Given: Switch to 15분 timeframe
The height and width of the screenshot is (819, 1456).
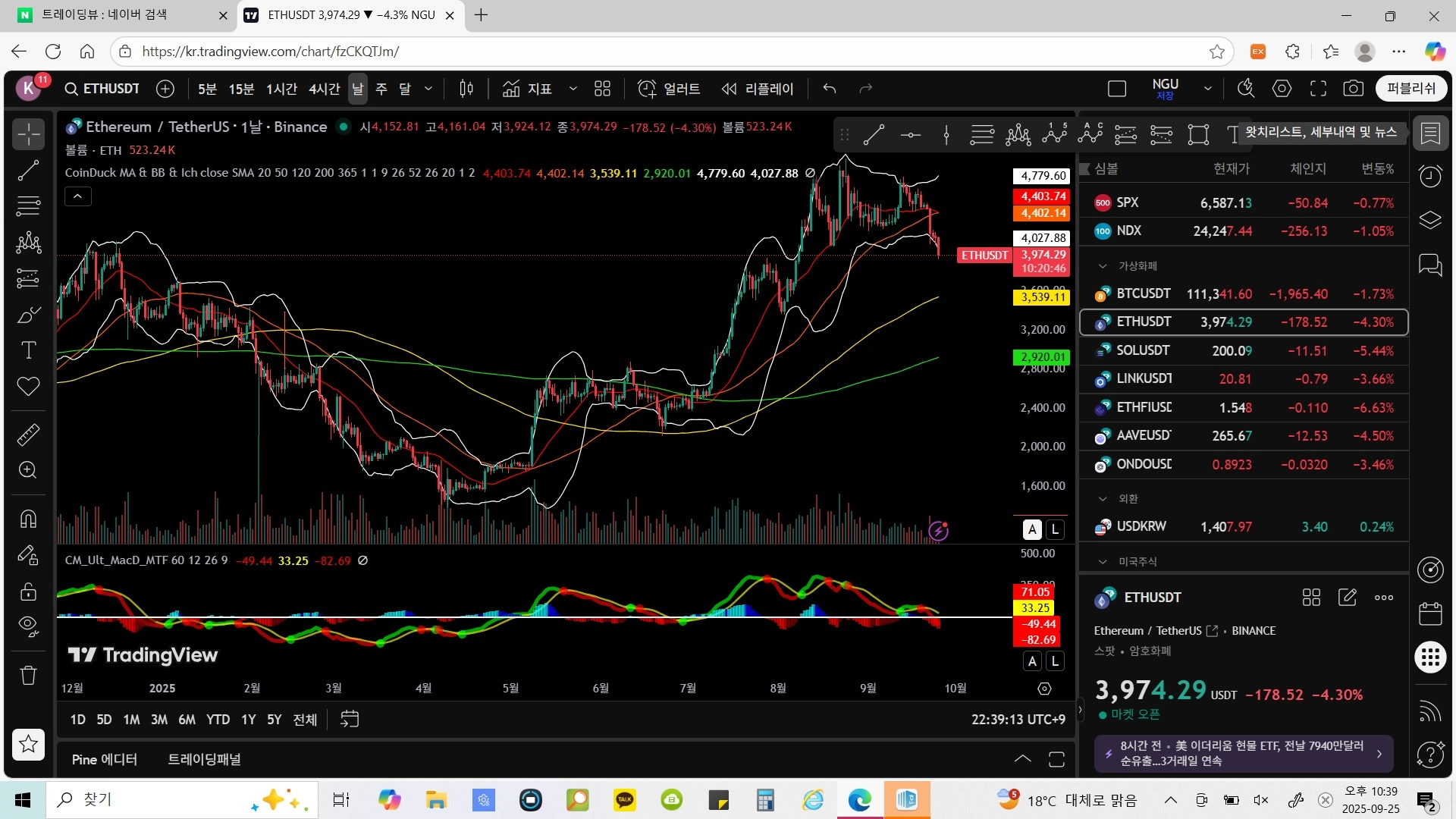Looking at the screenshot, I should (x=241, y=89).
